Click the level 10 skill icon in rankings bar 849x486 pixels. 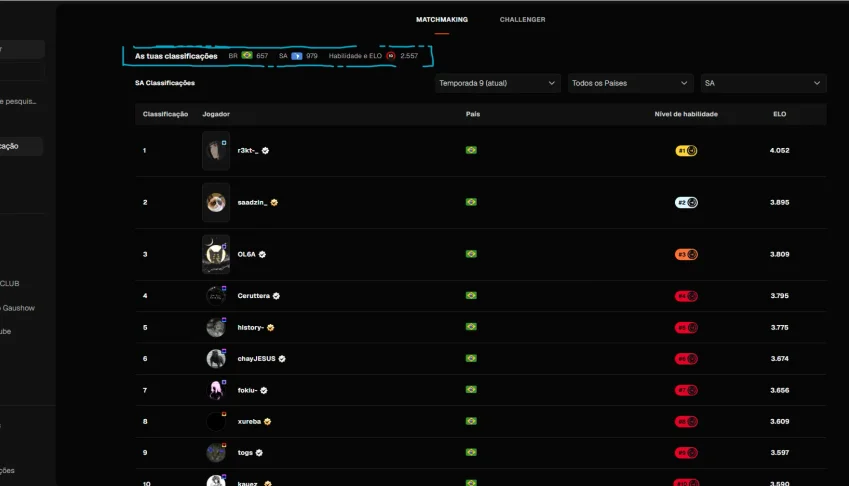coord(391,56)
